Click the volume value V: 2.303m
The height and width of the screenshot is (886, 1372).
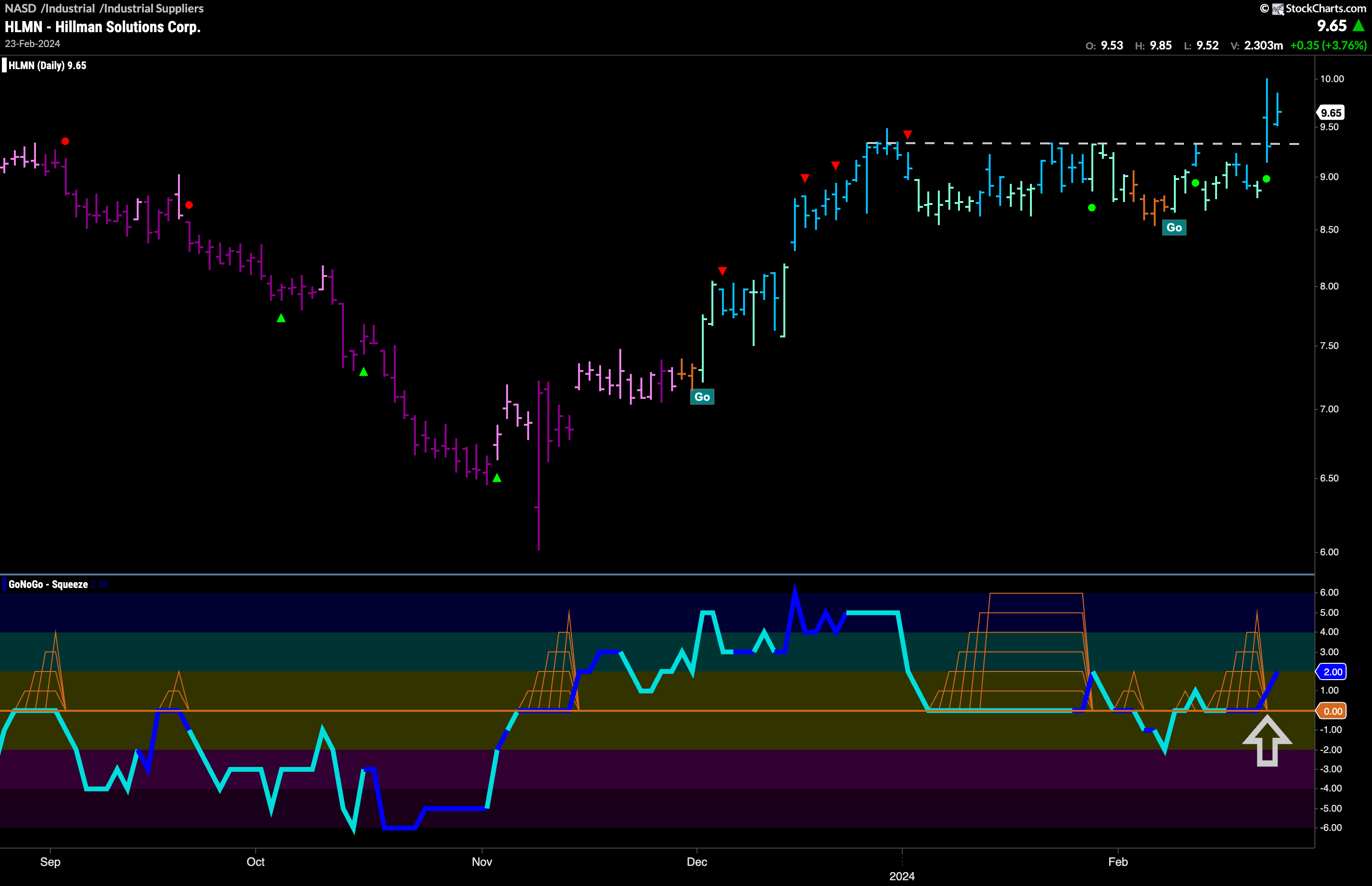pos(1256,46)
